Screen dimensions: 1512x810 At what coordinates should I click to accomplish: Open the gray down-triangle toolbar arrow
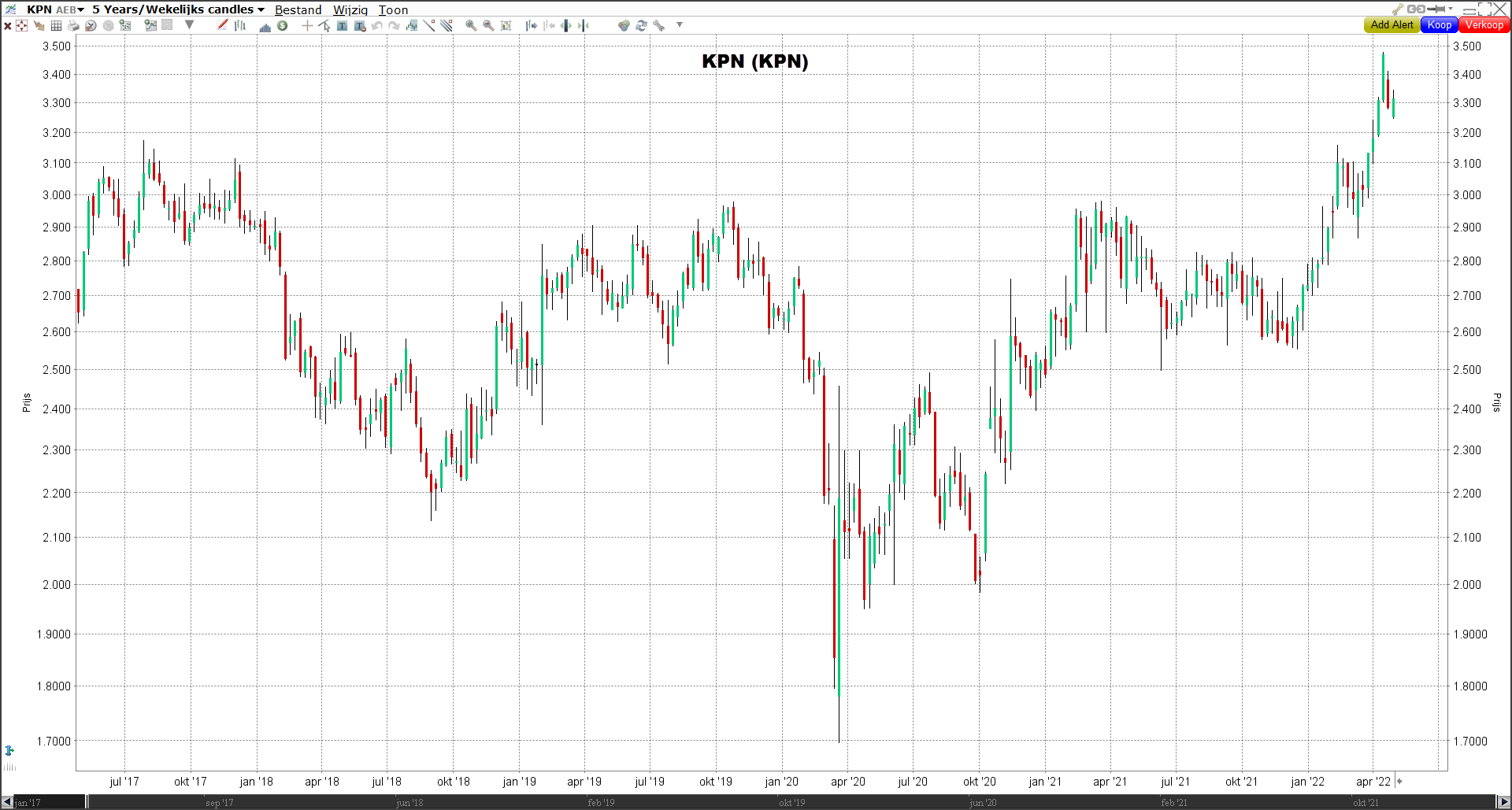(x=189, y=24)
